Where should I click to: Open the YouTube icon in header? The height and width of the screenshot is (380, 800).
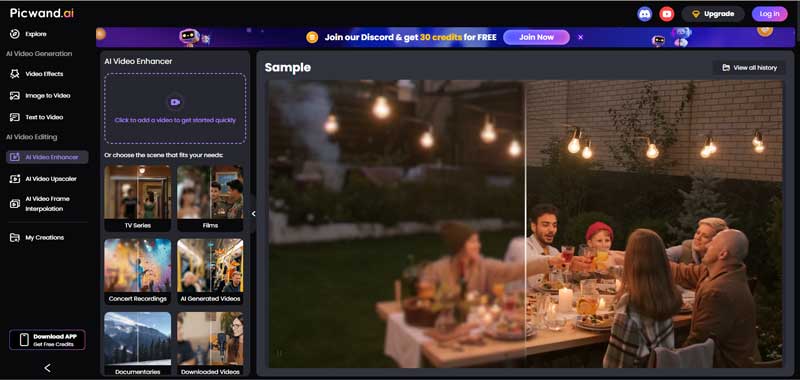[x=666, y=14]
